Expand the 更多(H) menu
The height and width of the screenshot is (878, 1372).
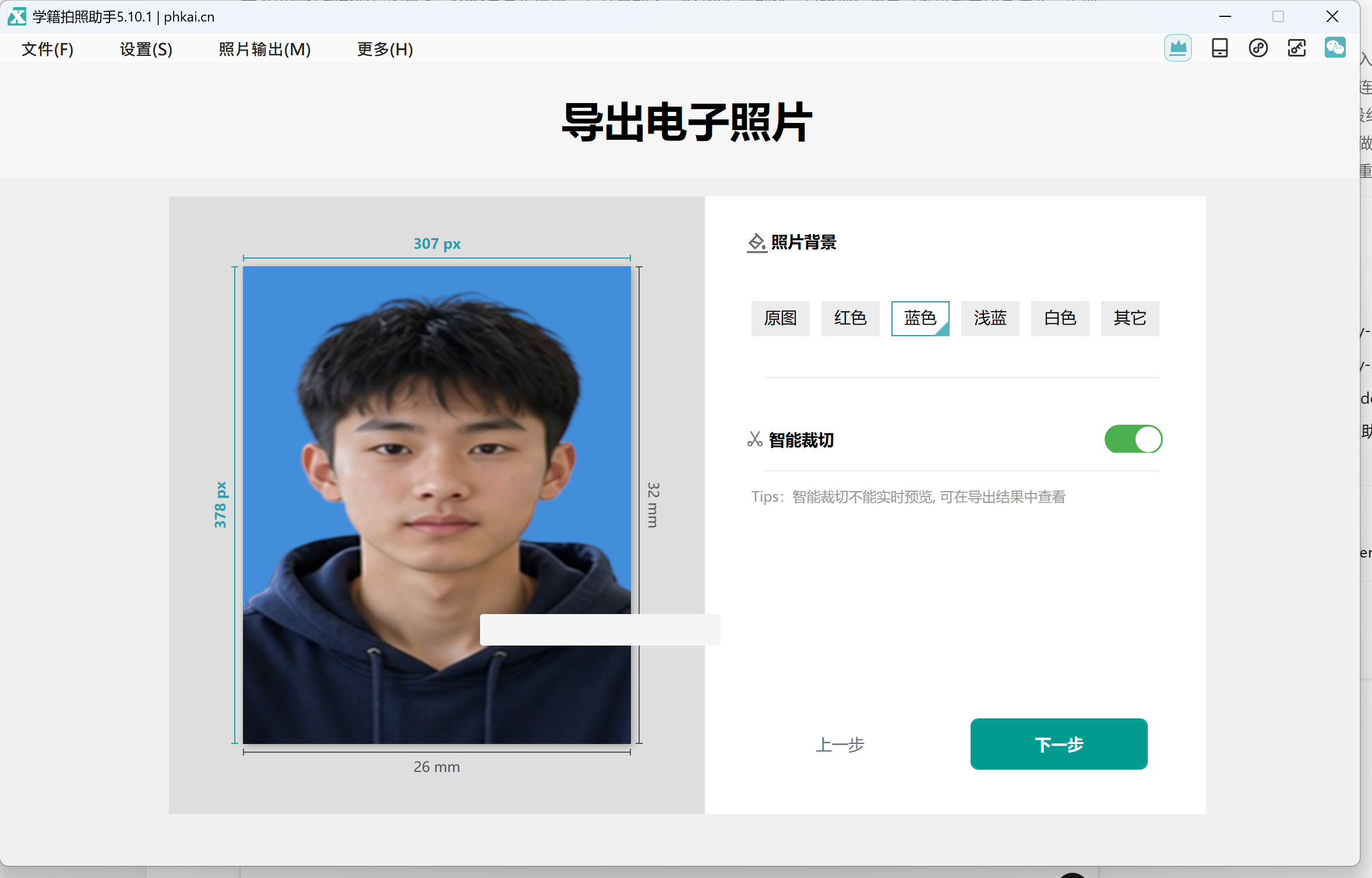[385, 49]
